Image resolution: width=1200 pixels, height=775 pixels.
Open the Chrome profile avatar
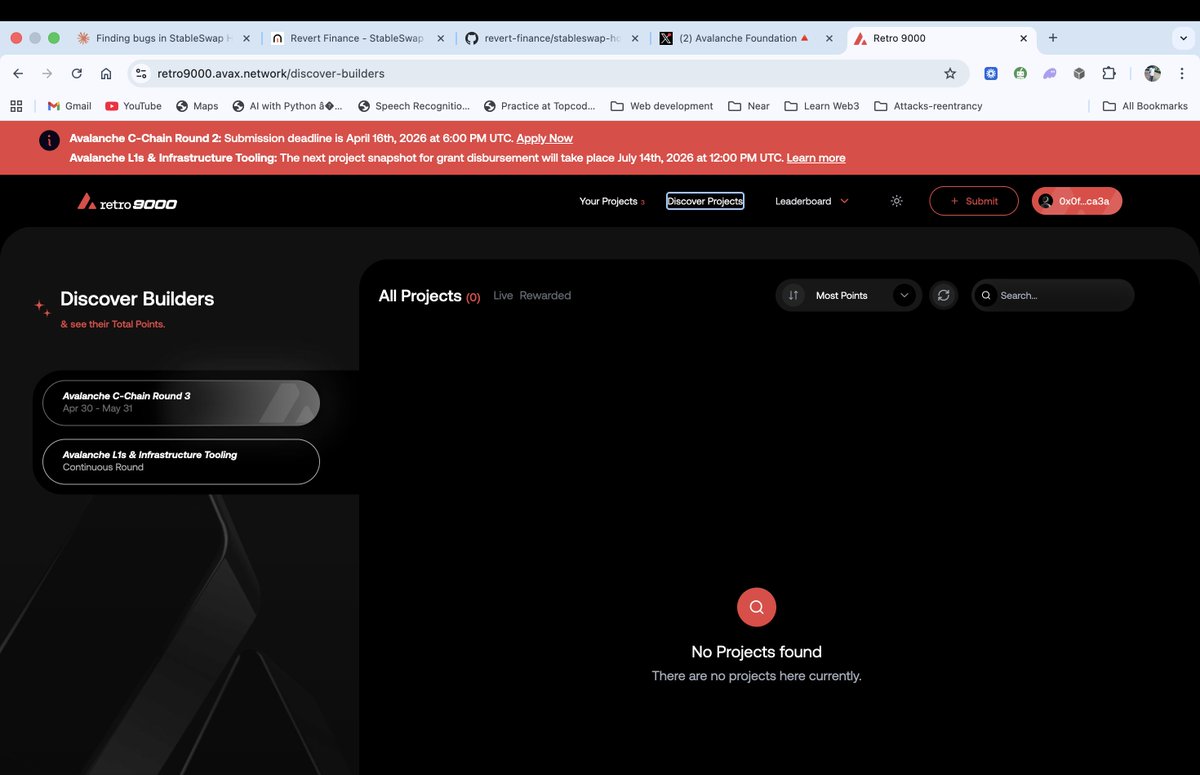coord(1152,73)
